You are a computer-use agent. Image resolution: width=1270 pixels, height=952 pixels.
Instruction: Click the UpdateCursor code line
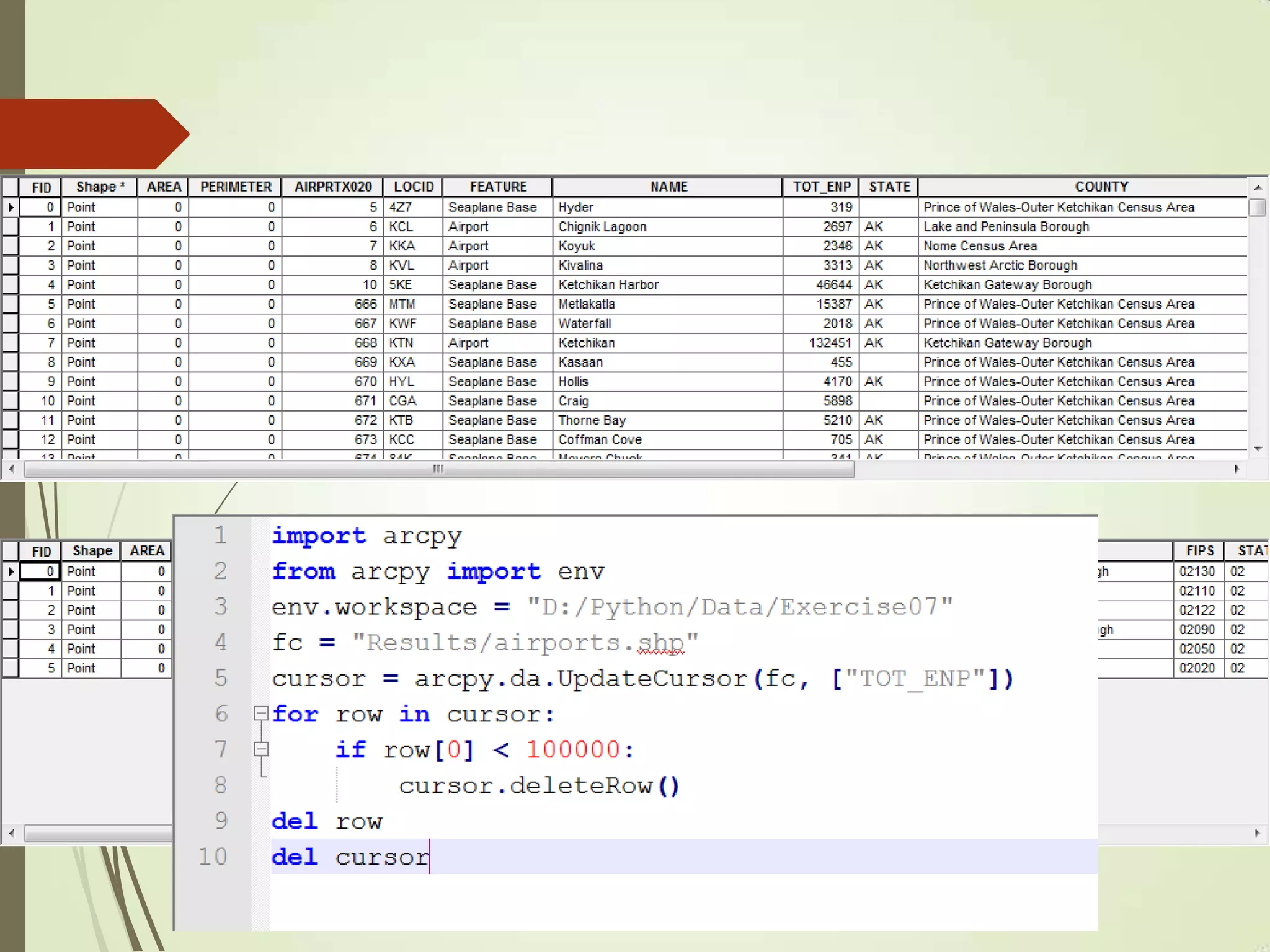(x=642, y=678)
